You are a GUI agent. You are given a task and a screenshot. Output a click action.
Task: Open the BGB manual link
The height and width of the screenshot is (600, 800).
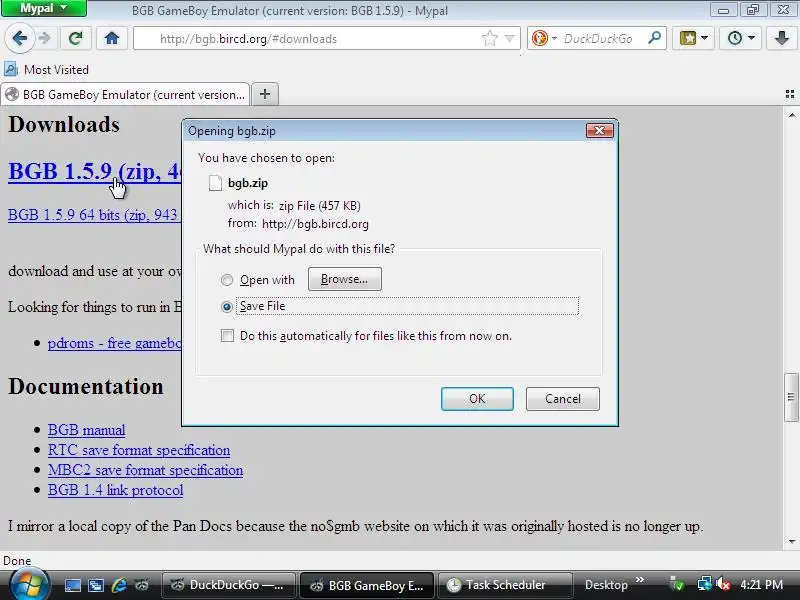coord(86,430)
